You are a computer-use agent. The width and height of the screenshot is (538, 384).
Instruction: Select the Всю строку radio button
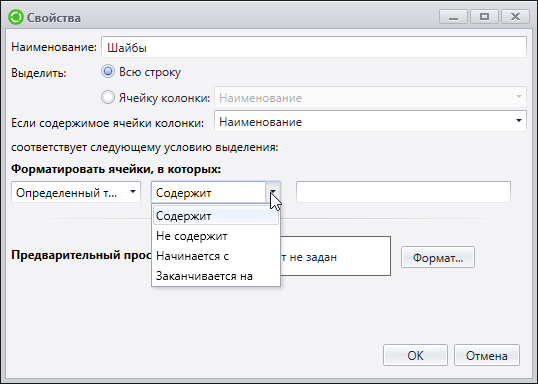(x=108, y=72)
